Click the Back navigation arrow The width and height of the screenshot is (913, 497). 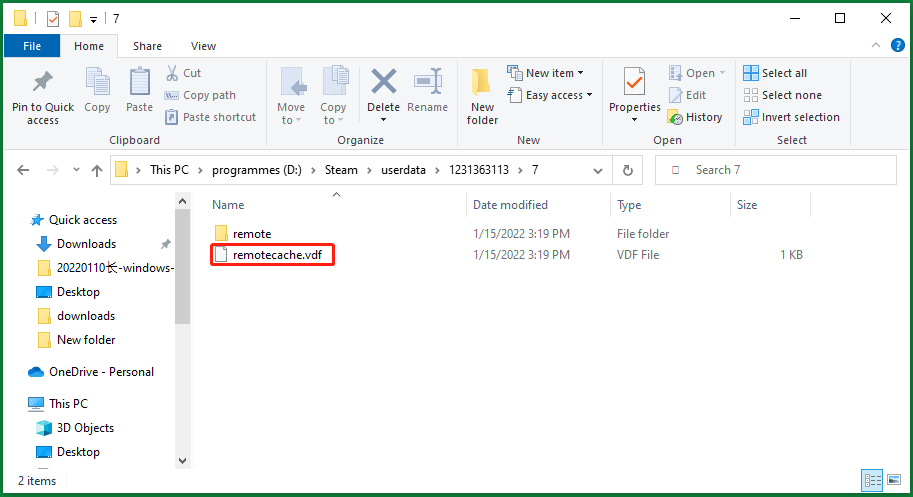point(23,170)
